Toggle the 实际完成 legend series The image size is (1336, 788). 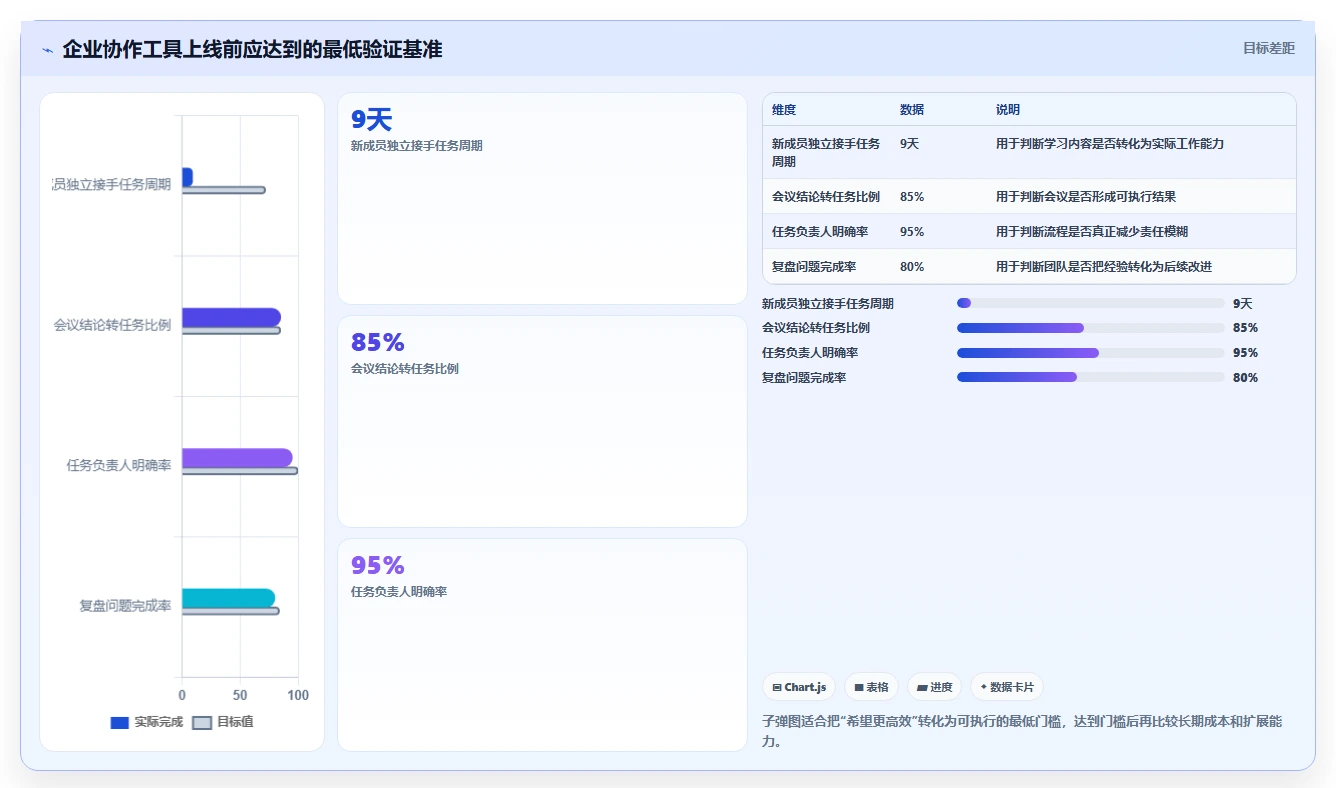(146, 722)
